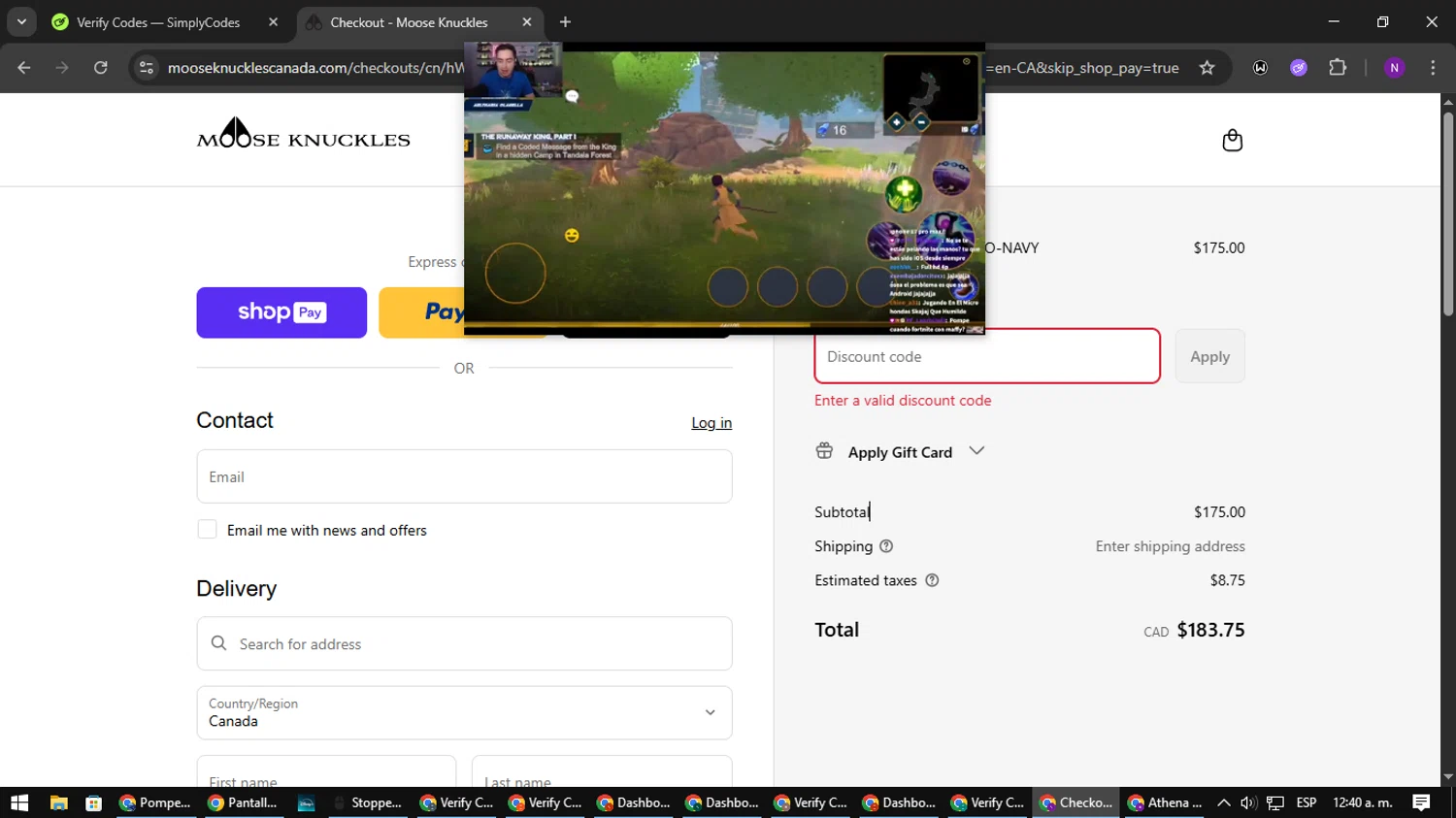Expand the Apply Gift Card section
Viewport: 1456px width, 818px height.
[976, 450]
